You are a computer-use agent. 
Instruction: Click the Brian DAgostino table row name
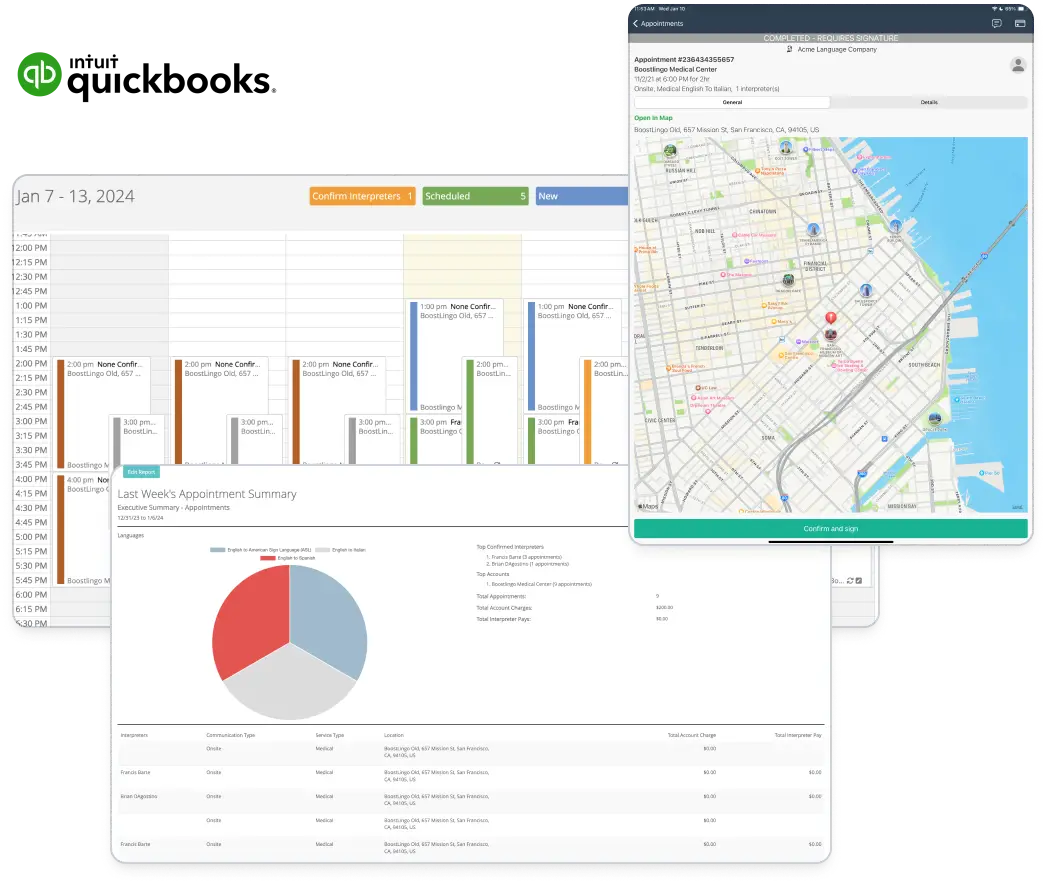[139, 797]
